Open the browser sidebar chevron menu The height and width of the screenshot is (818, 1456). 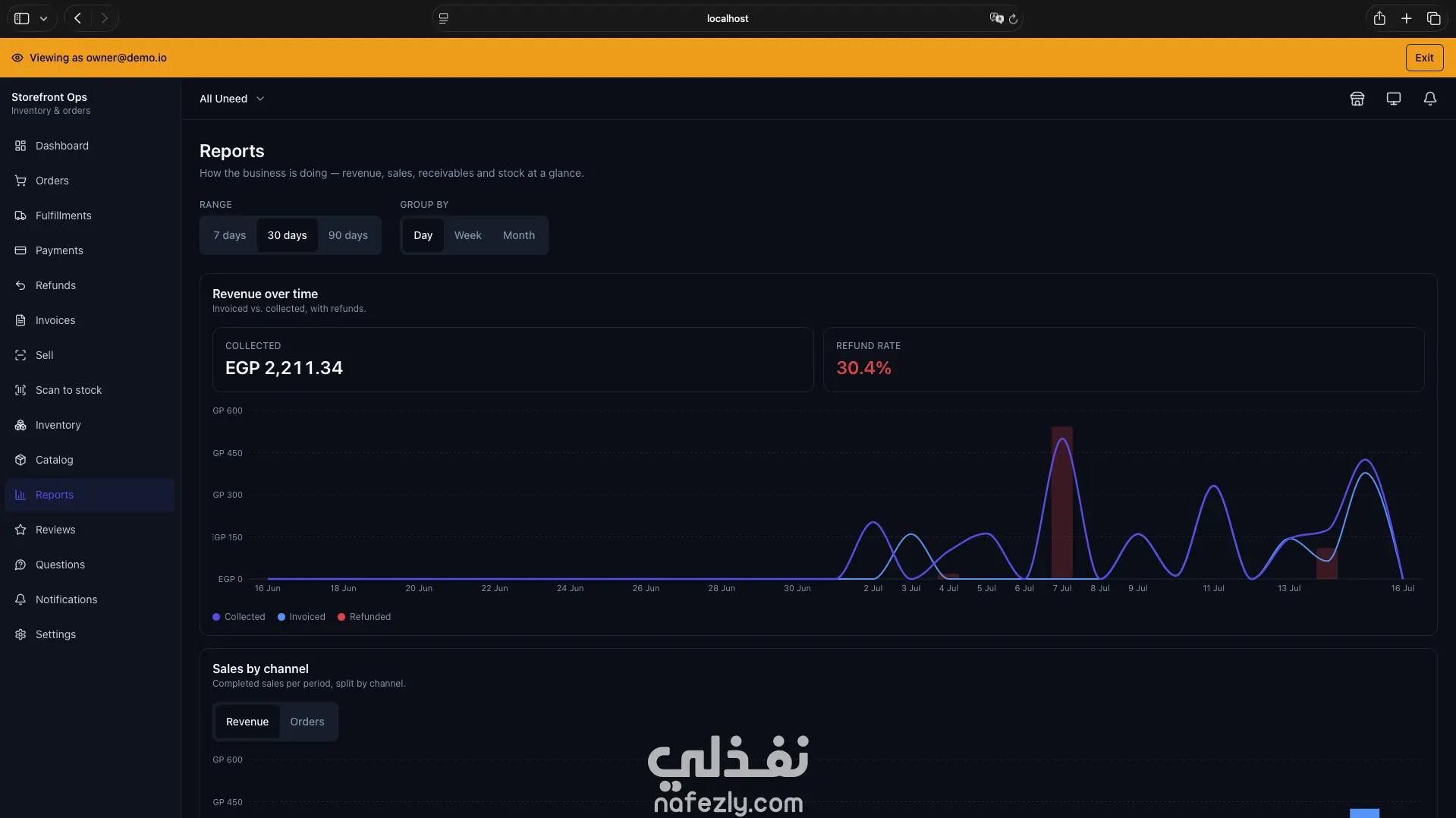[44, 18]
